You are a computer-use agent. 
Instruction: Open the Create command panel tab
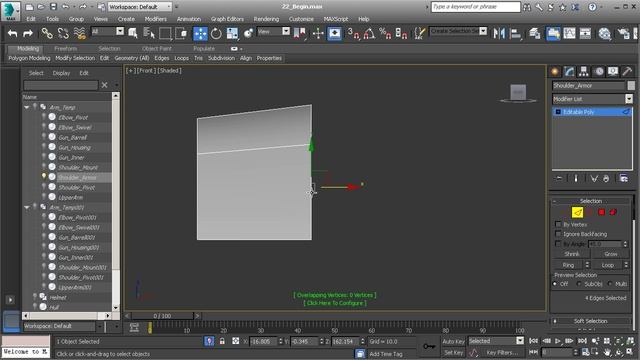[x=555, y=72]
